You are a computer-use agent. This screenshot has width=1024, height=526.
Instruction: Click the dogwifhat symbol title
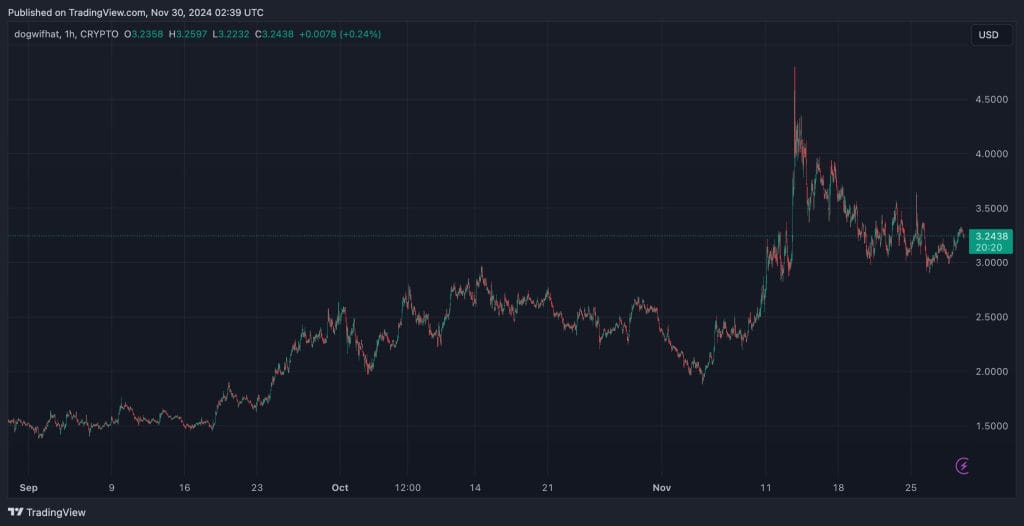pos(39,34)
